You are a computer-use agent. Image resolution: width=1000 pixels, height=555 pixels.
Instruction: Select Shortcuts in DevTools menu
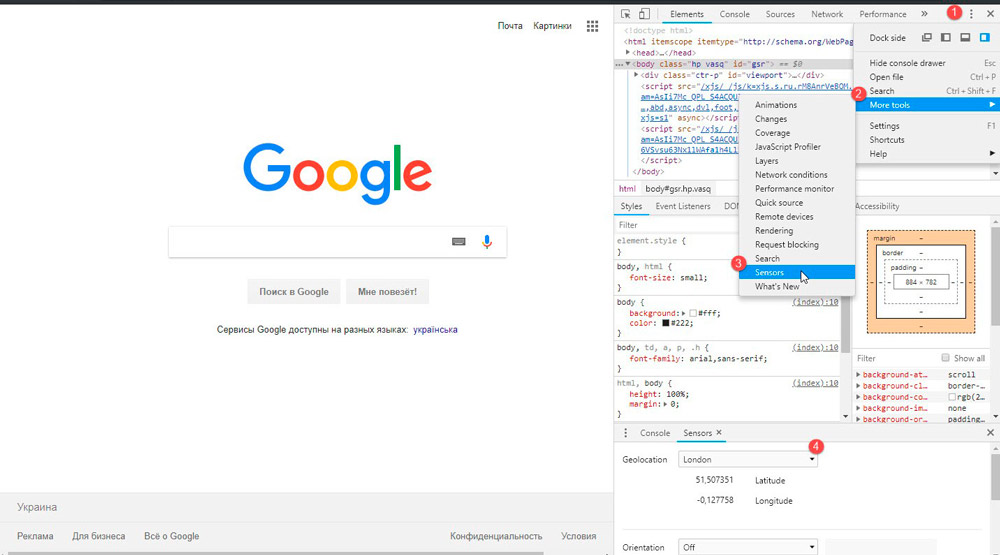click(x=928, y=140)
